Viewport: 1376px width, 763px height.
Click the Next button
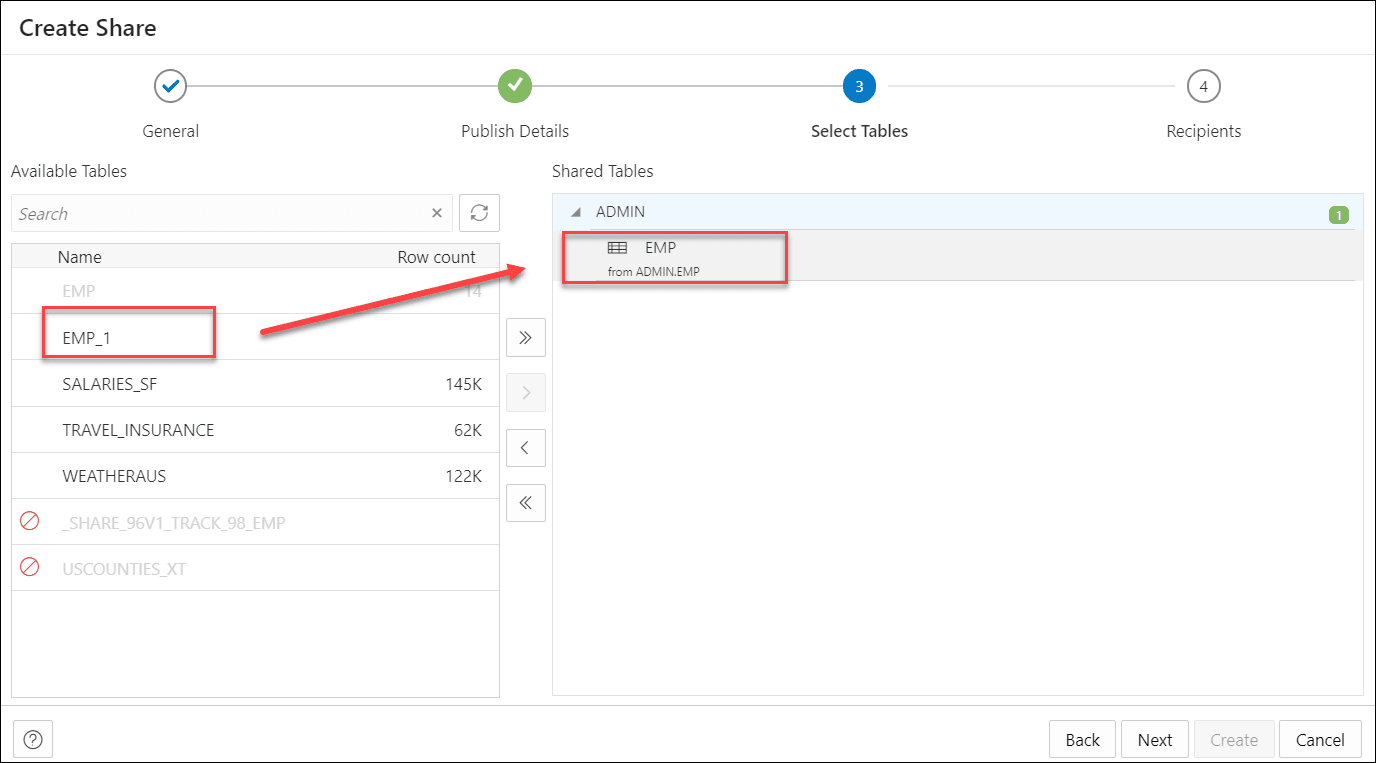(x=1154, y=739)
